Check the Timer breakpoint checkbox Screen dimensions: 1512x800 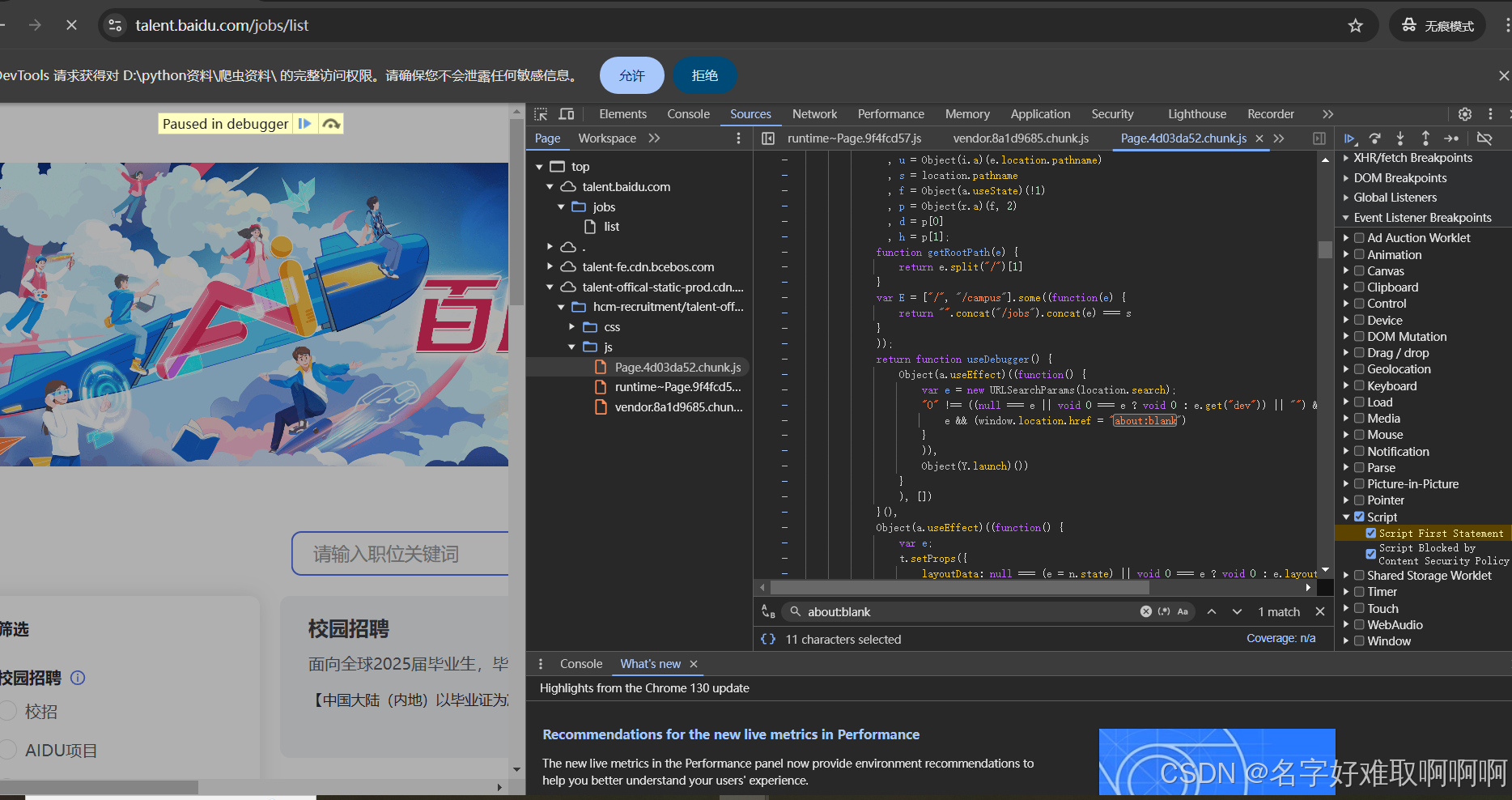tap(1359, 592)
